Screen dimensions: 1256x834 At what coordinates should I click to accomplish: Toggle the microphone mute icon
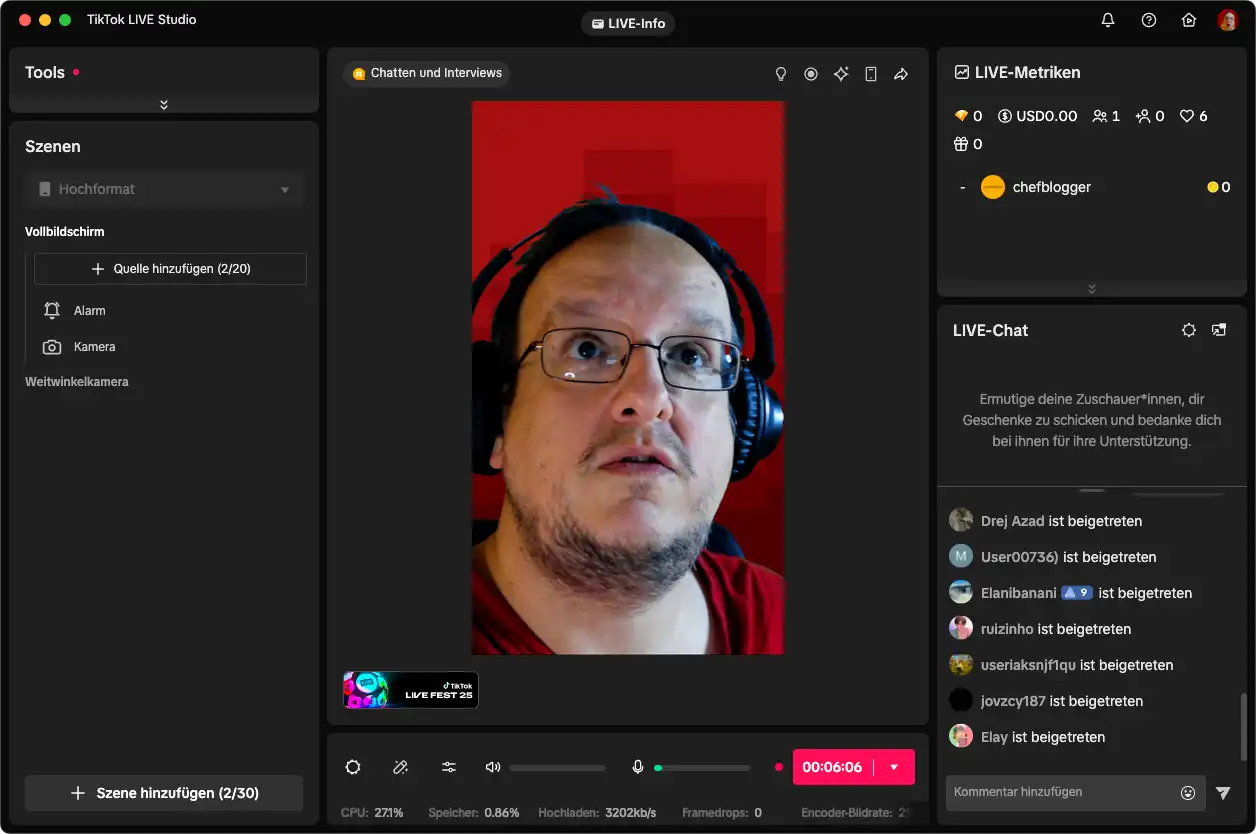637,767
